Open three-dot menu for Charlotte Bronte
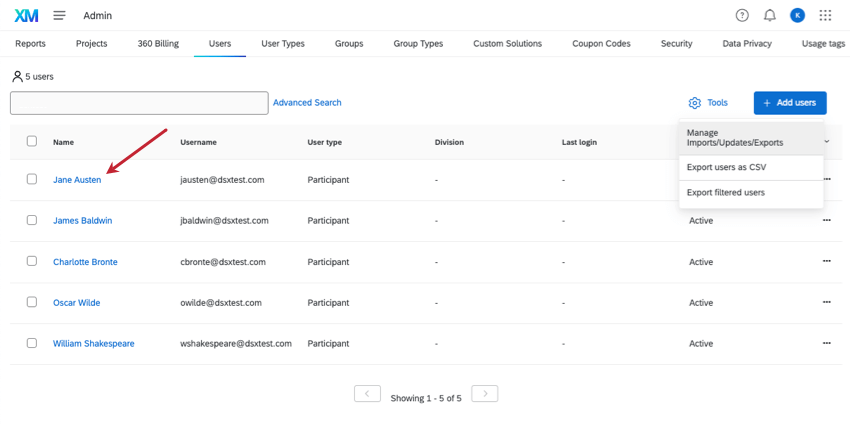Screen dimensions: 850x425 click(826, 261)
